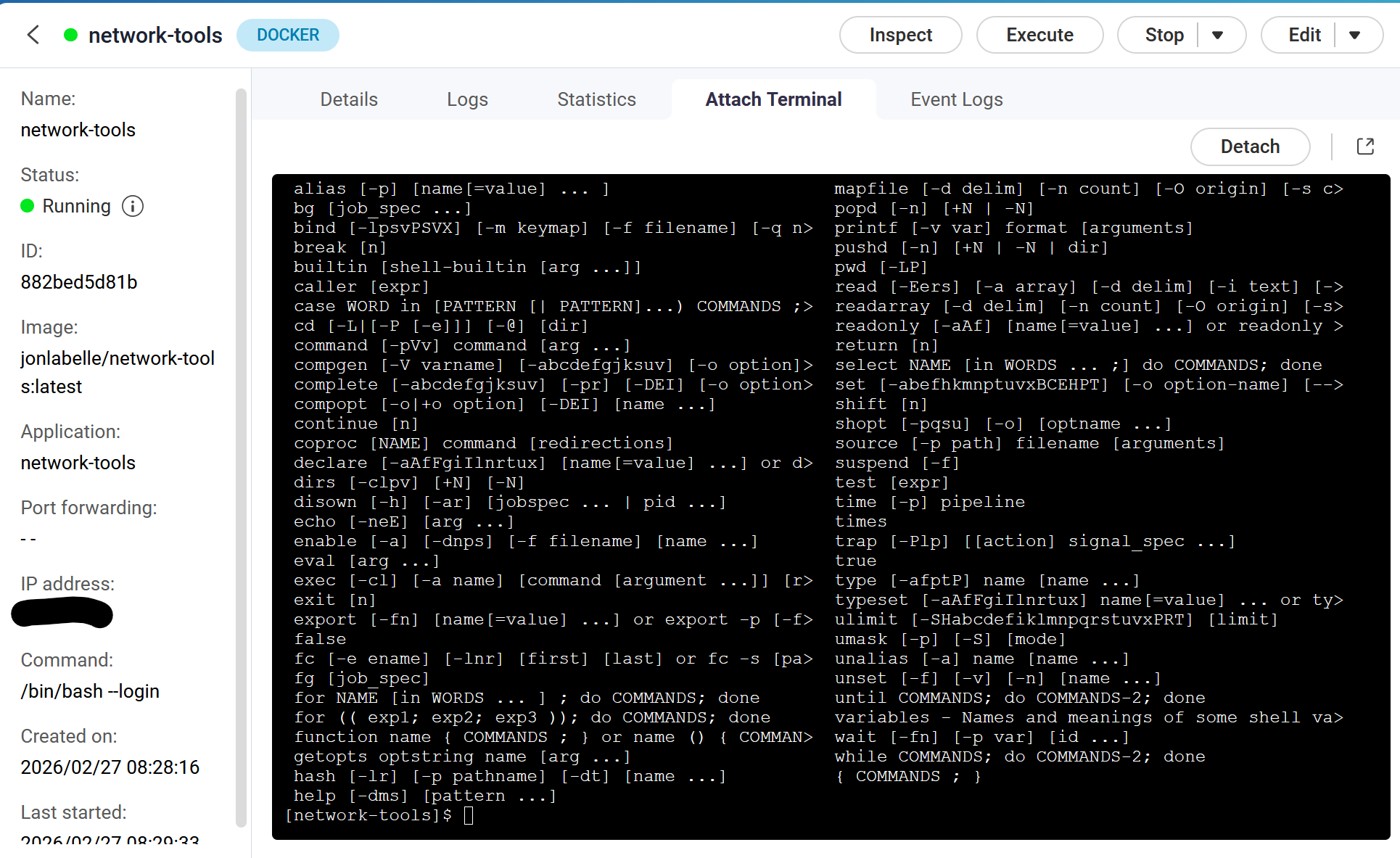Viewport: 1400px width, 858px height.
Task: Switch to the Details tab
Action: (x=349, y=99)
